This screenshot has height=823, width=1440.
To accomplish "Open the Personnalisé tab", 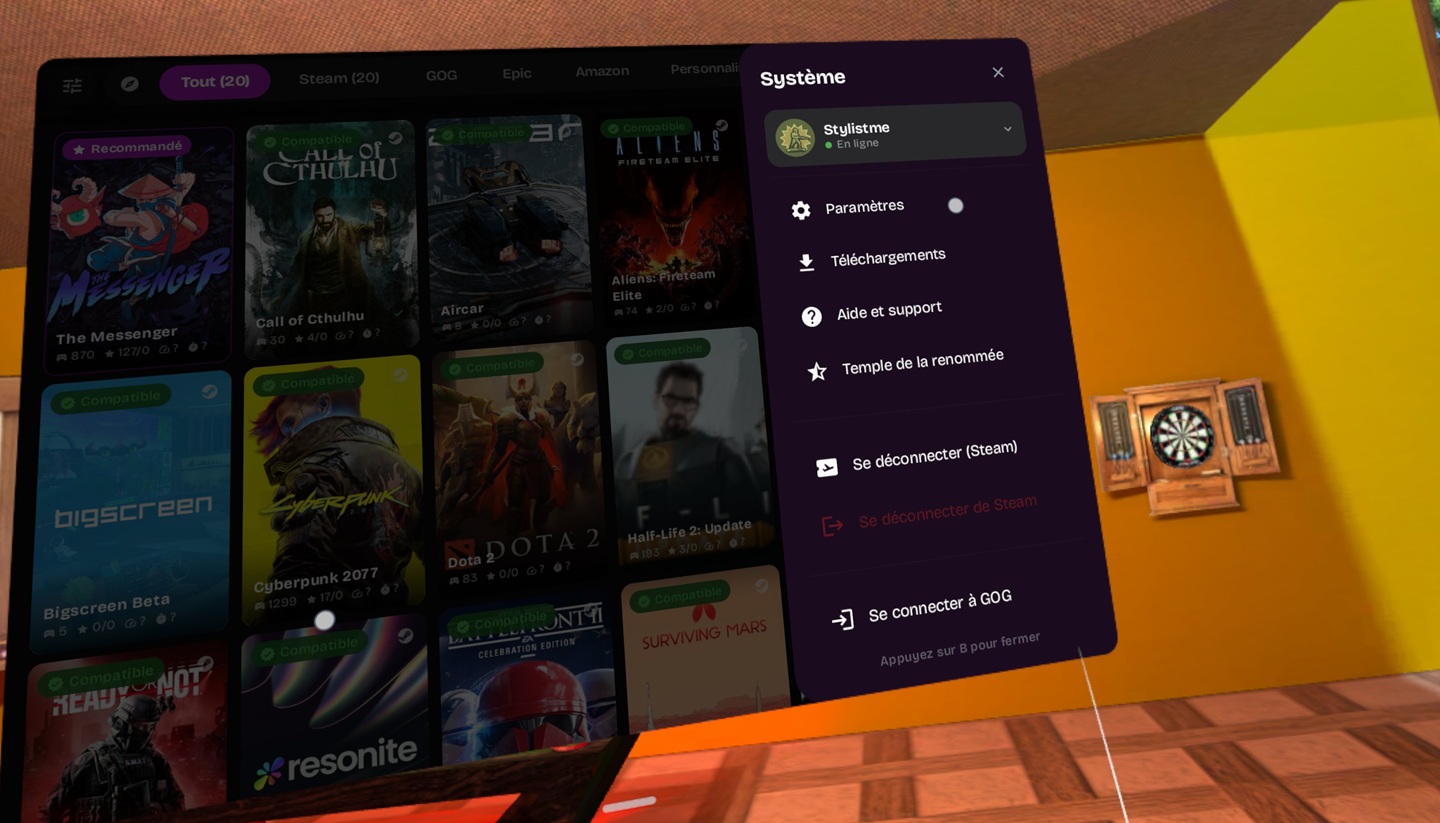I will point(705,68).
